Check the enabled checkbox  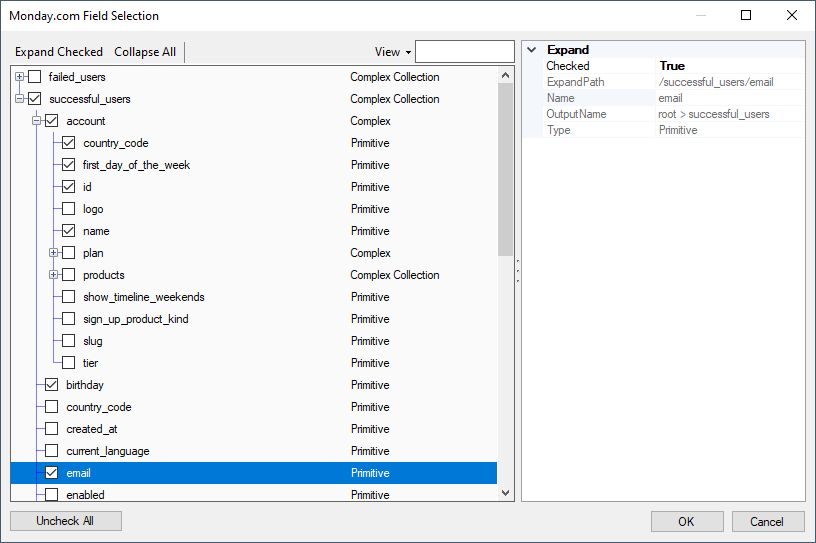52,495
